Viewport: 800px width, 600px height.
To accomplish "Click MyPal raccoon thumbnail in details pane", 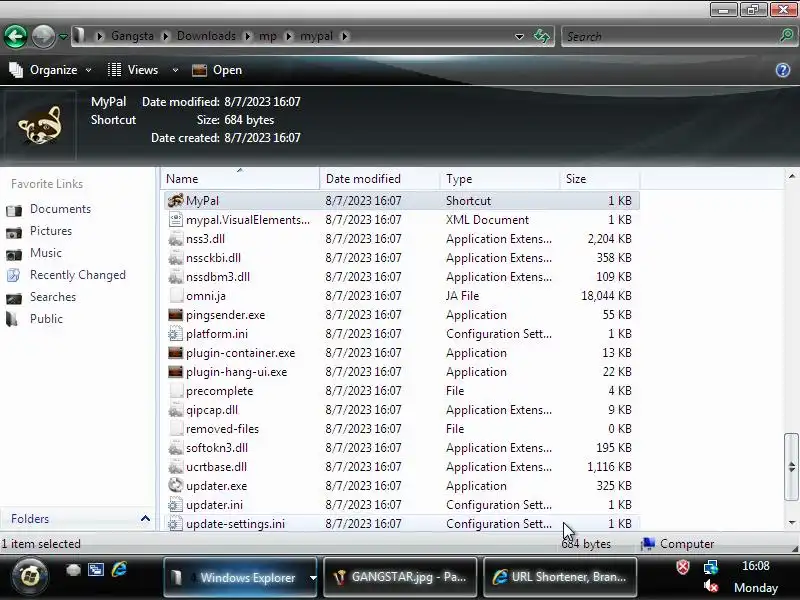I will (x=40, y=125).
